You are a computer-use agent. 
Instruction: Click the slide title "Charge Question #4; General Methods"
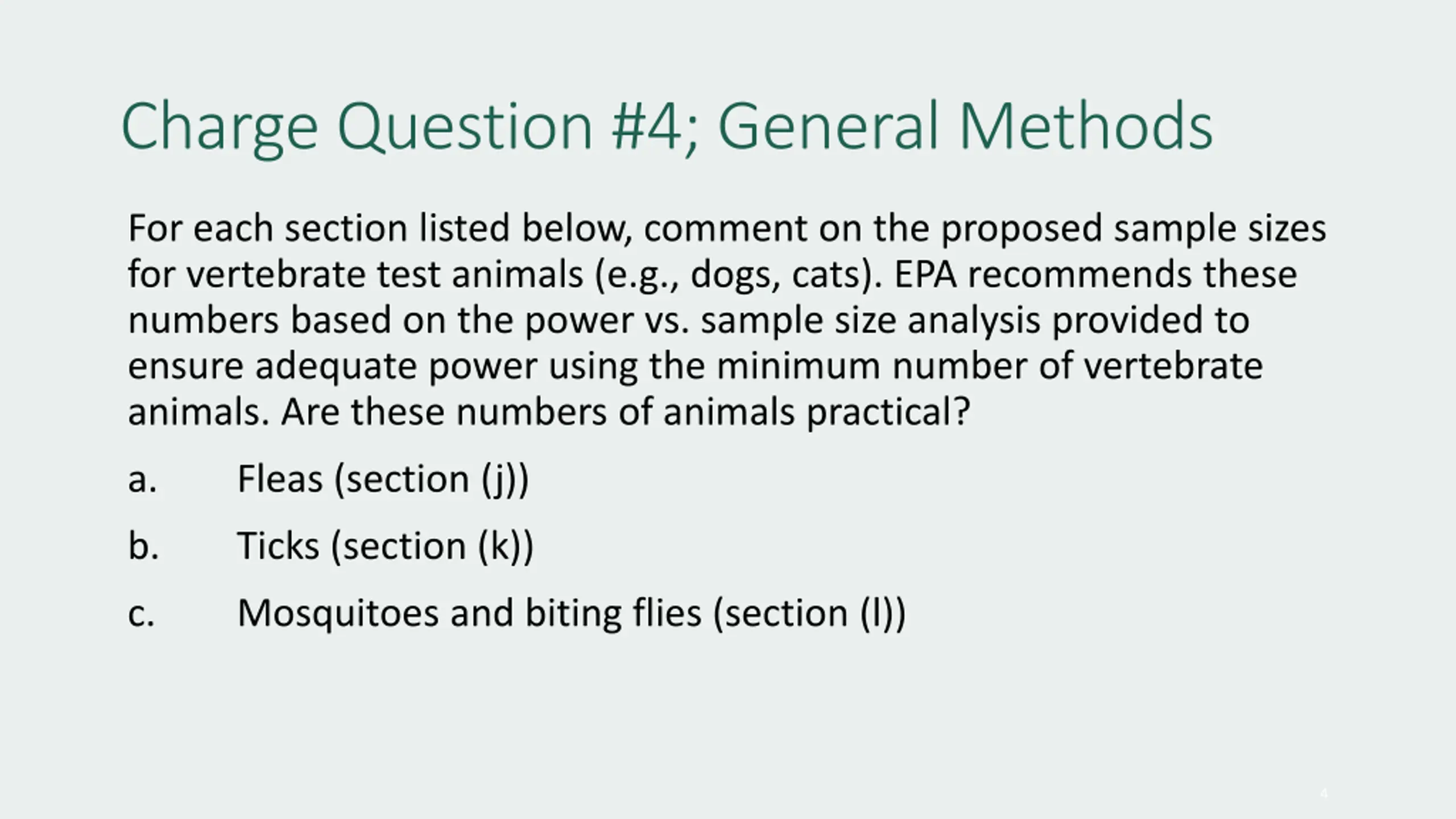point(667,128)
